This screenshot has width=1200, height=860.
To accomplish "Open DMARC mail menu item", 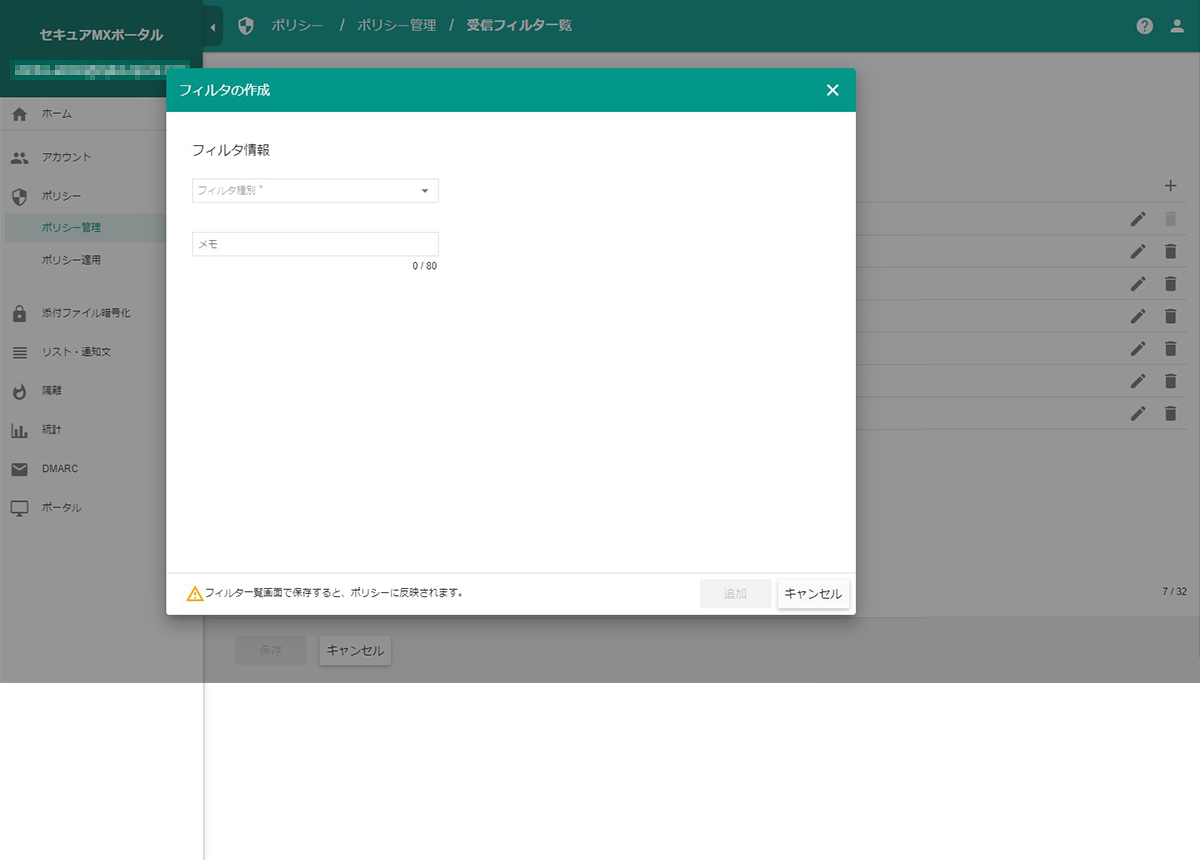I will tap(59, 469).
